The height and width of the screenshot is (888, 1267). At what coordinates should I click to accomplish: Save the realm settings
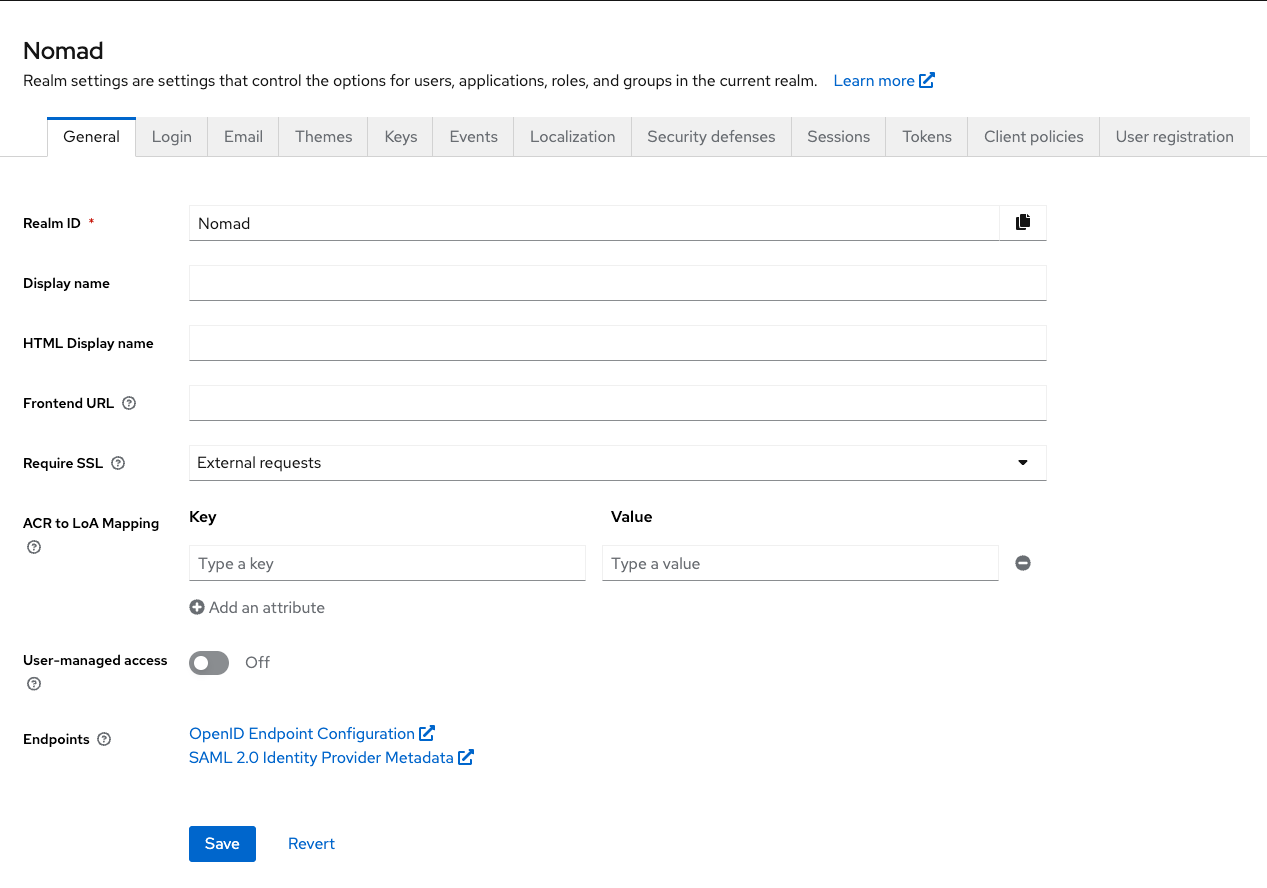click(x=222, y=843)
